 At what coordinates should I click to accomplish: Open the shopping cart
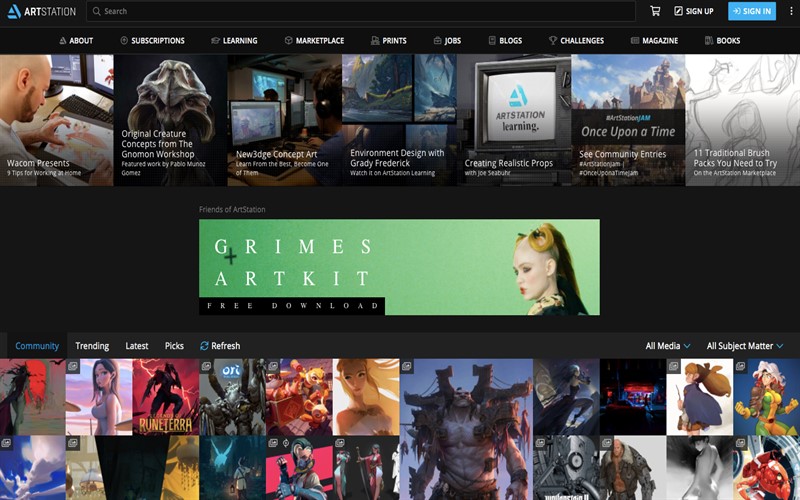[x=655, y=11]
